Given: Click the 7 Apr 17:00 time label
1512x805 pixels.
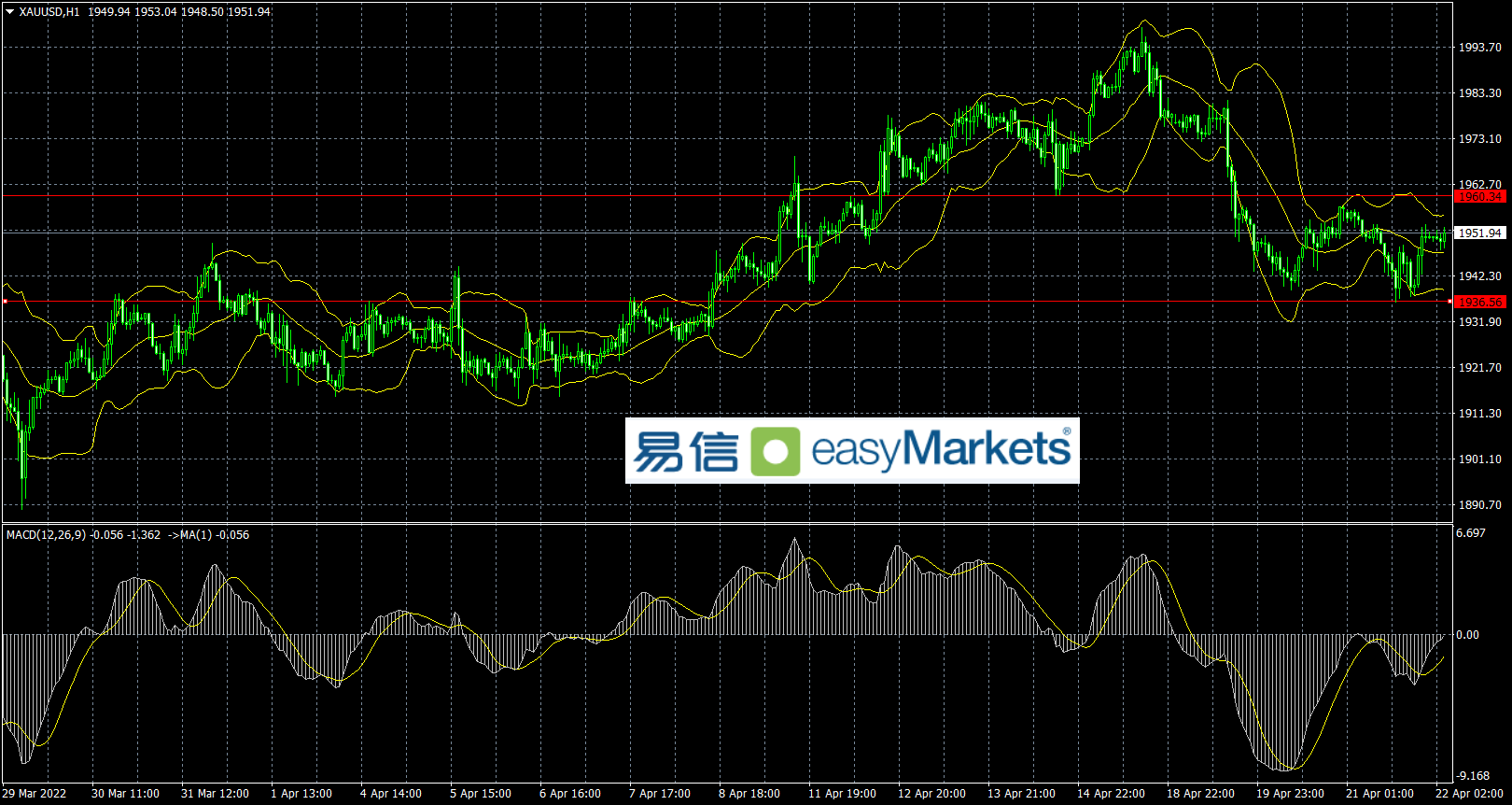Looking at the screenshot, I should click(660, 794).
